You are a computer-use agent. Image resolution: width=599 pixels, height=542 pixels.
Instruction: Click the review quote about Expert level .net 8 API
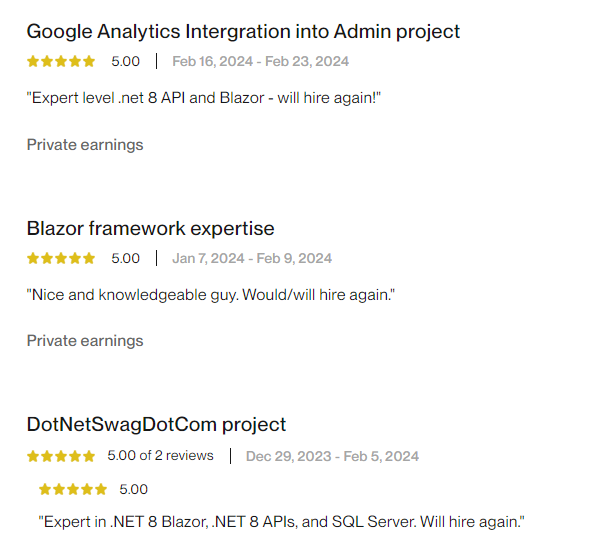[x=204, y=98]
